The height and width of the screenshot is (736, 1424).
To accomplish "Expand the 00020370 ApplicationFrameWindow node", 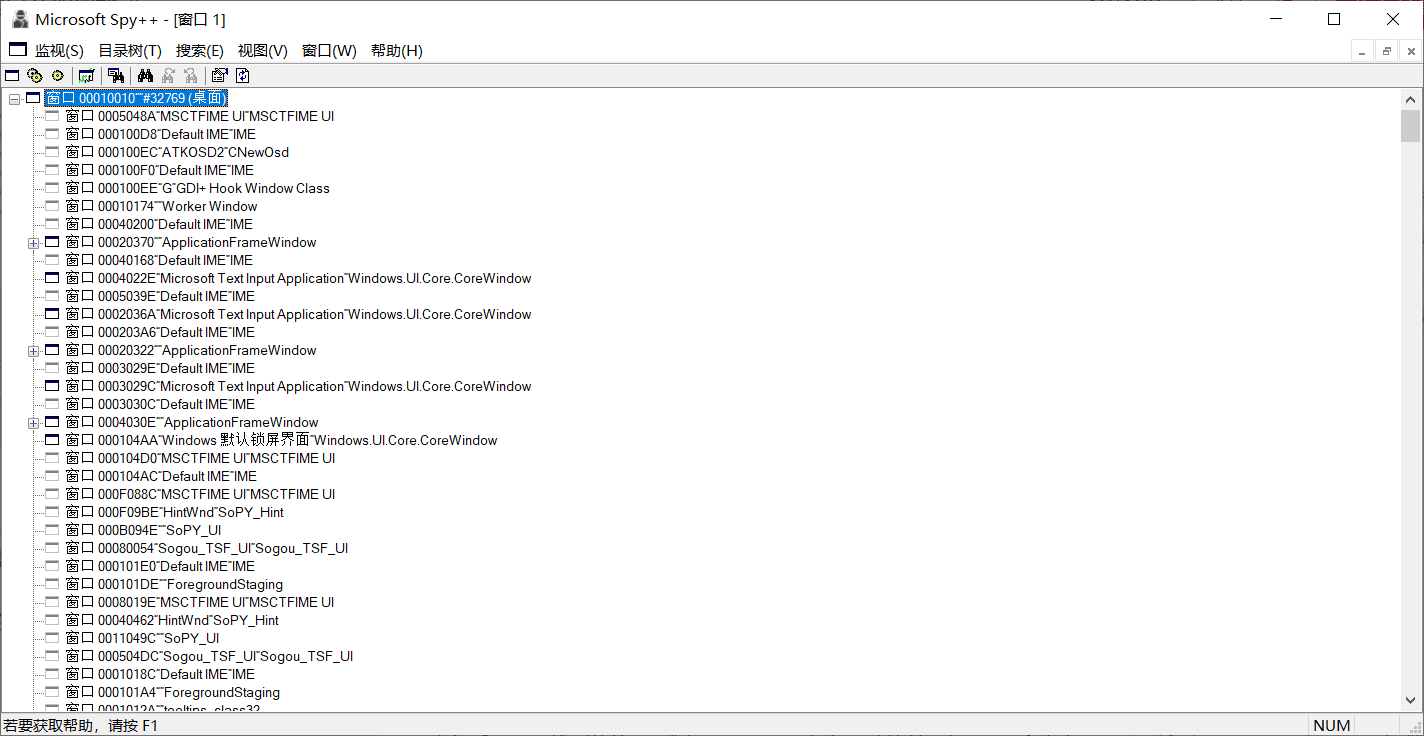I will coord(33,243).
